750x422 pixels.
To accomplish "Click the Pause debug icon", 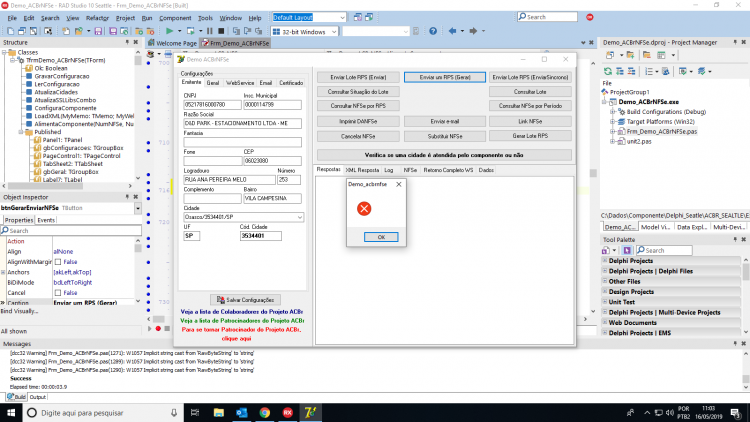I will click(210, 31).
